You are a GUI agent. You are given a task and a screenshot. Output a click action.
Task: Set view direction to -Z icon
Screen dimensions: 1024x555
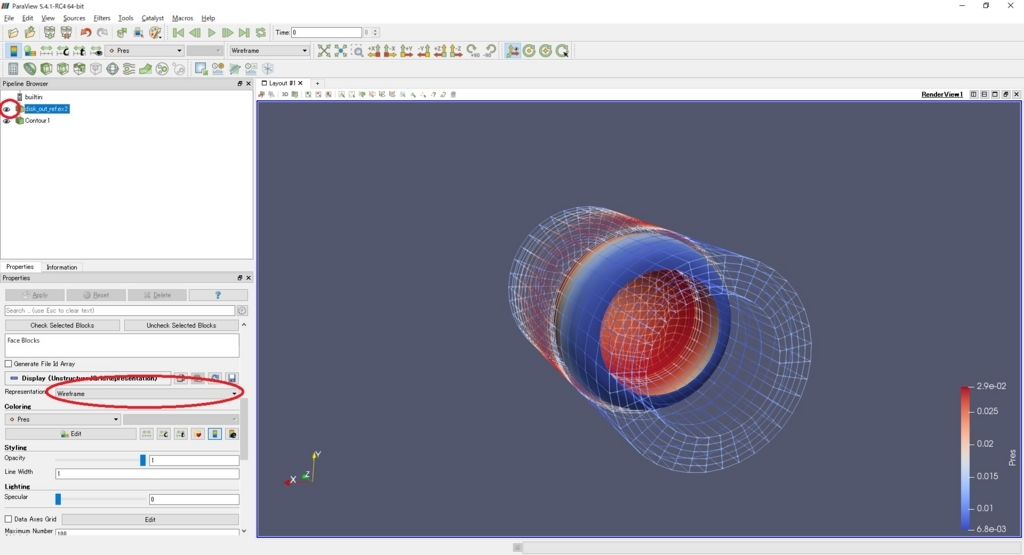point(456,51)
